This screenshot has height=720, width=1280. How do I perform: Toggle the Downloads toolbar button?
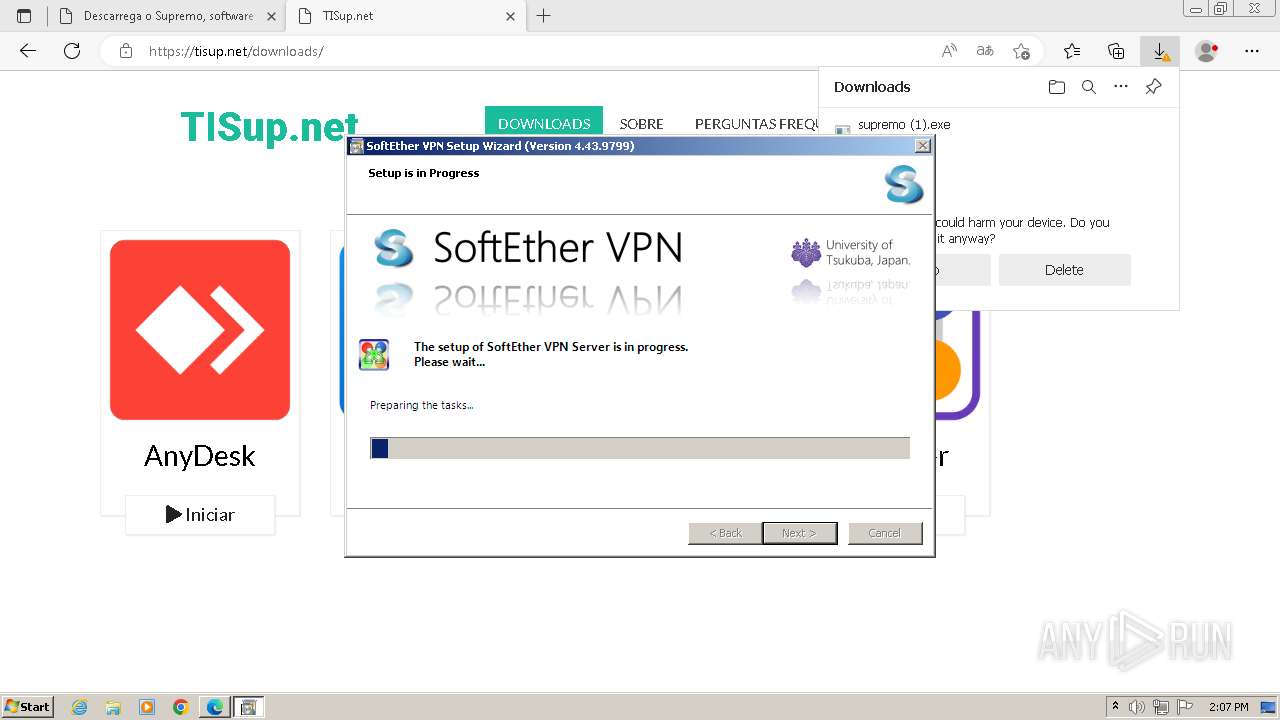[1160, 51]
